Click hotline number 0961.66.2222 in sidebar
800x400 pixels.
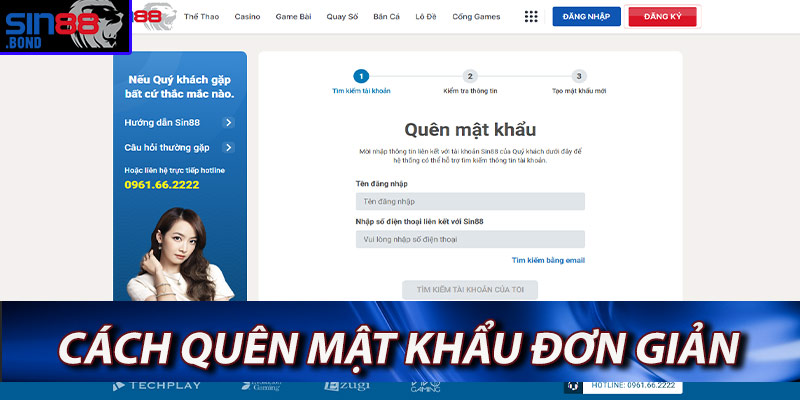pos(162,185)
